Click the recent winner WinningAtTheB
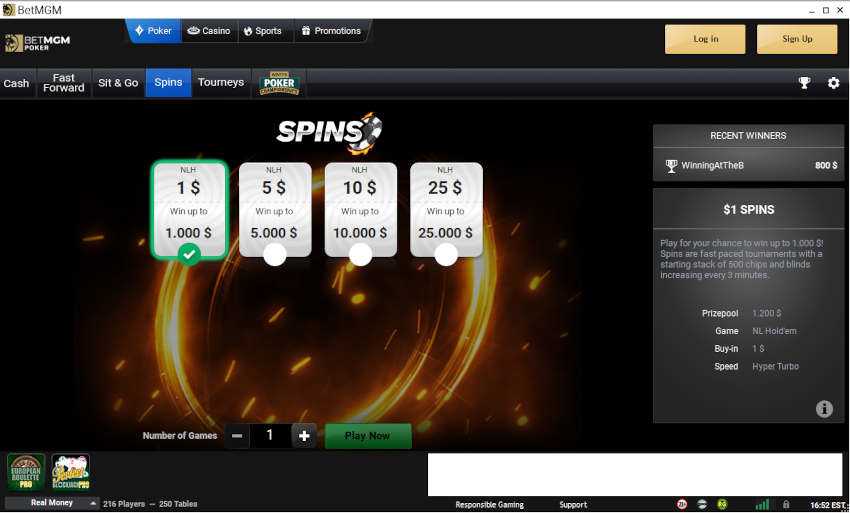This screenshot has width=850, height=513. [712, 166]
